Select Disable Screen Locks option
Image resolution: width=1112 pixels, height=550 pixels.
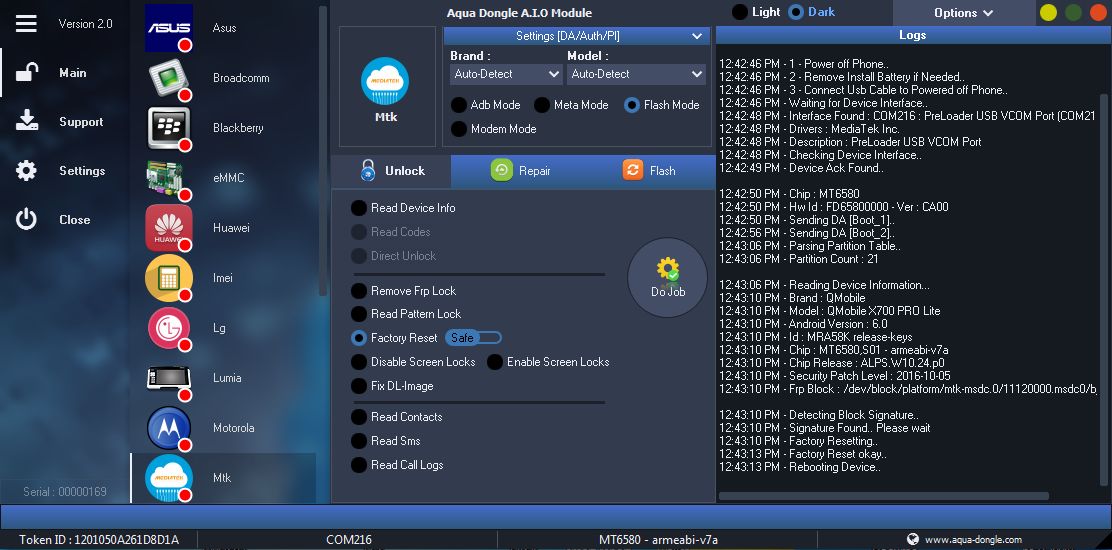[x=359, y=361]
